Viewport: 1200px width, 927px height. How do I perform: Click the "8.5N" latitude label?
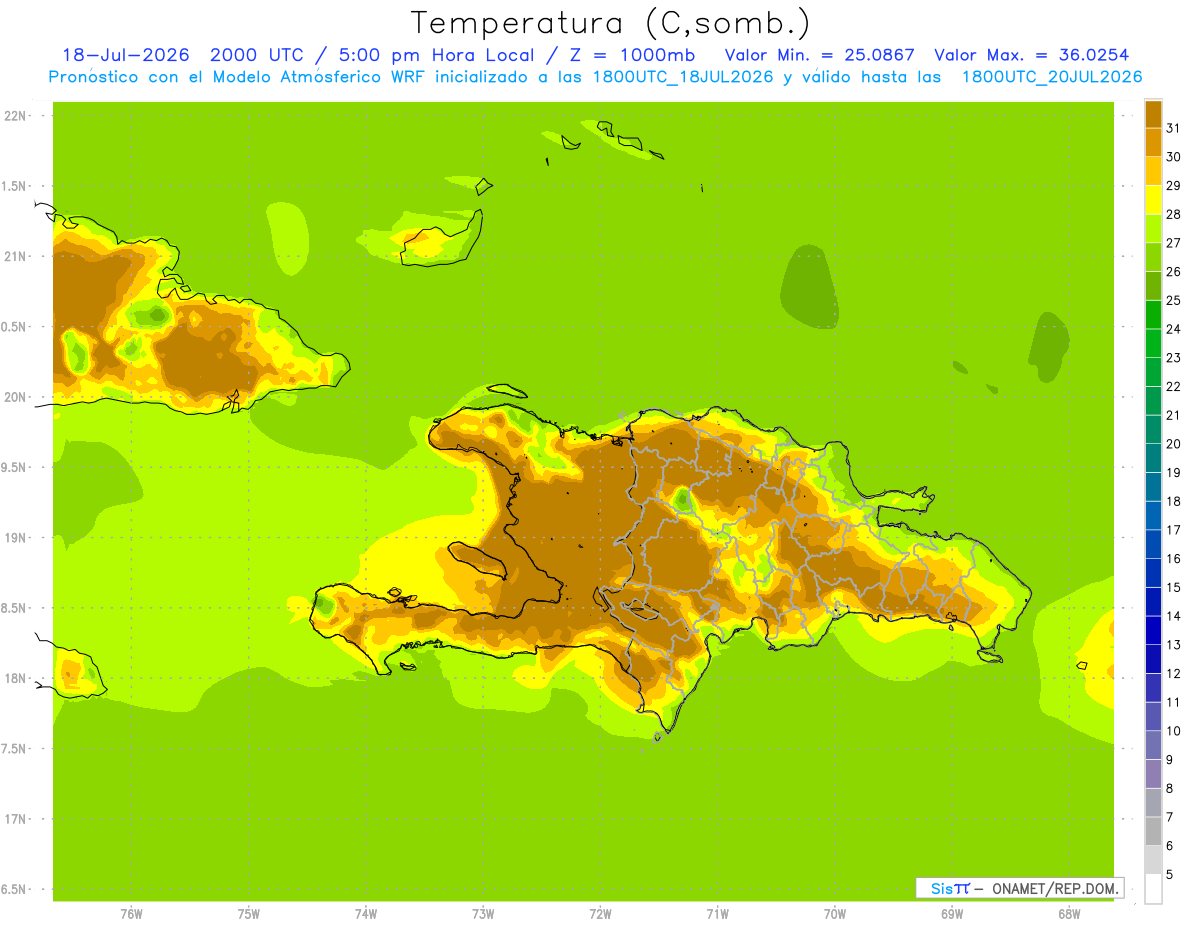13,608
